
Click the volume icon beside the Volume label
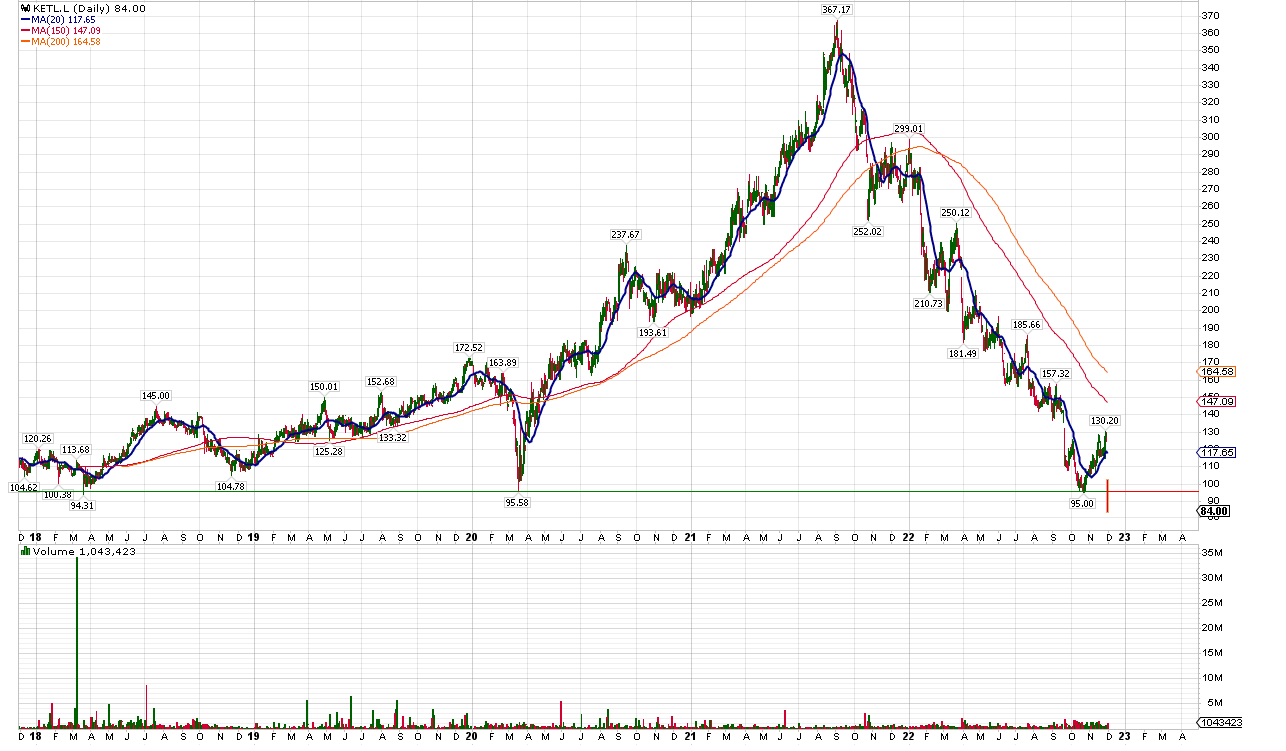(x=25, y=551)
